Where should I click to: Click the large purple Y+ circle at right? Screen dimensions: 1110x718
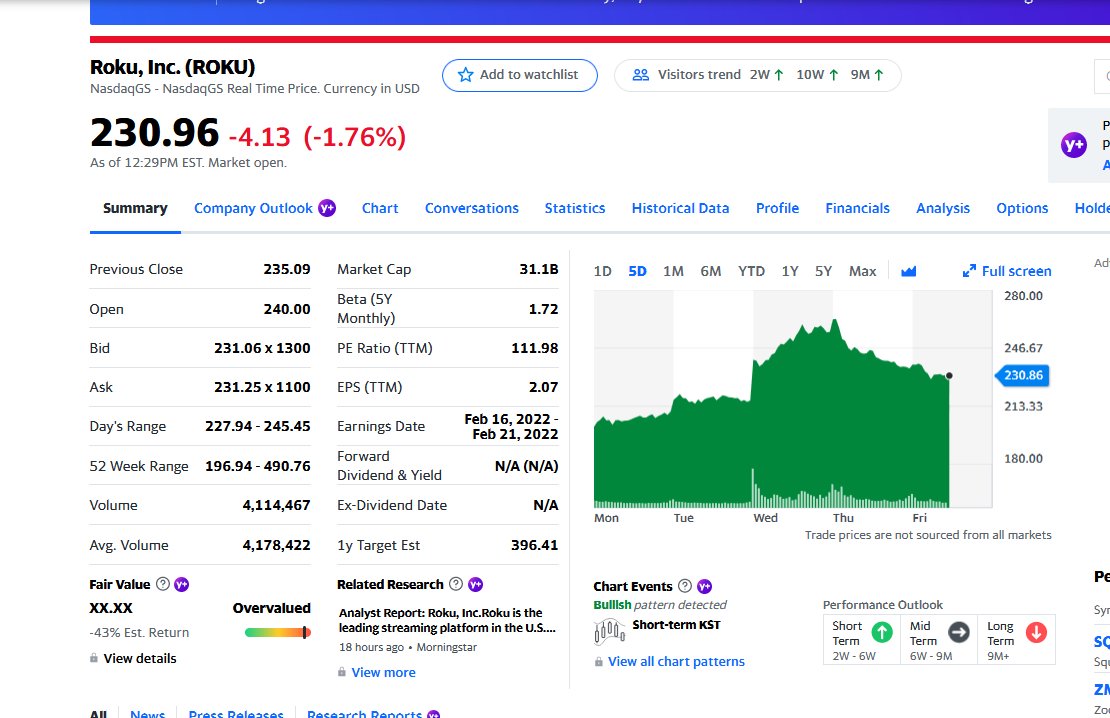[x=1074, y=145]
